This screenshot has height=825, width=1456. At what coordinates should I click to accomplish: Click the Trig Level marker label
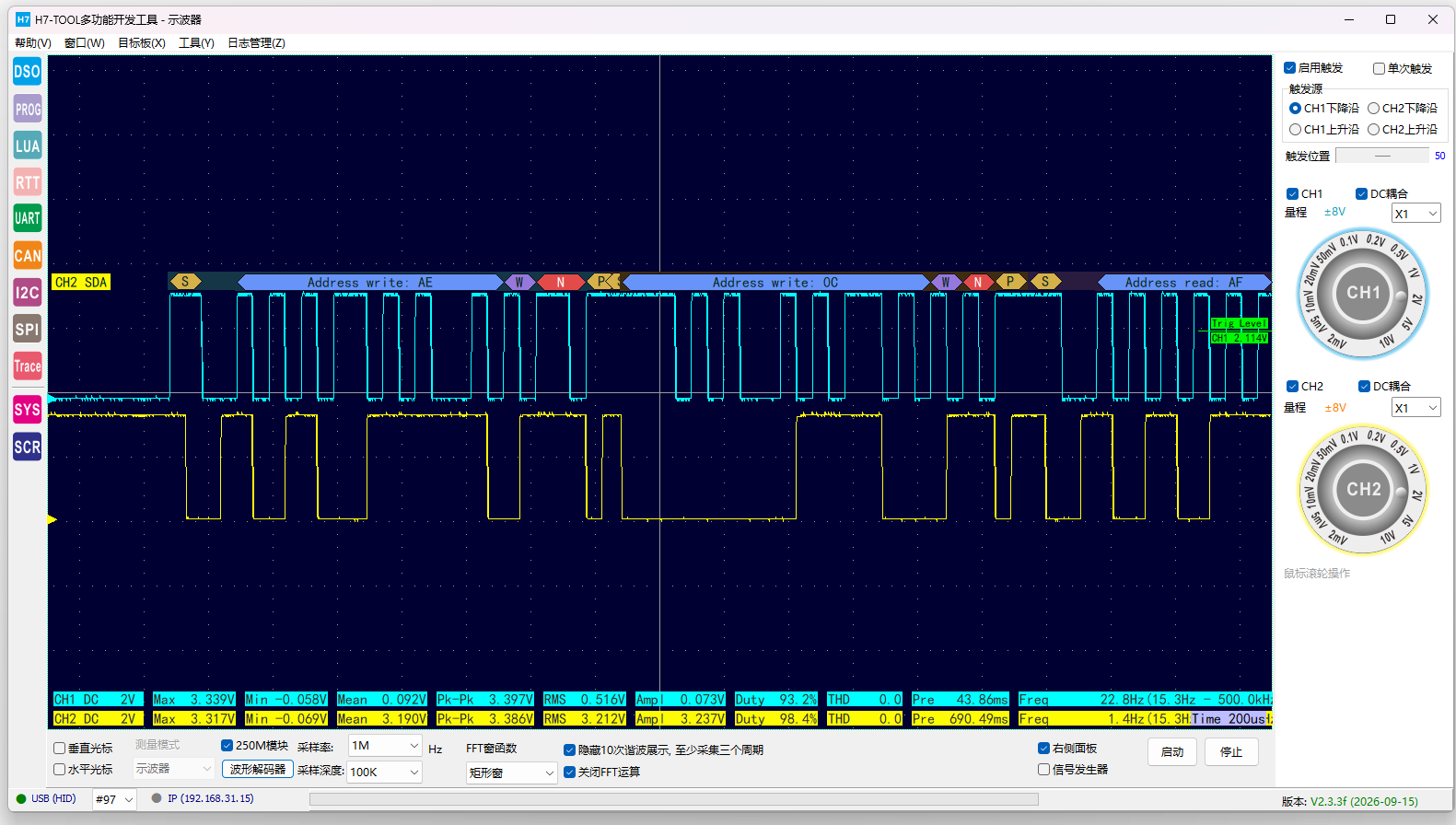1240,323
